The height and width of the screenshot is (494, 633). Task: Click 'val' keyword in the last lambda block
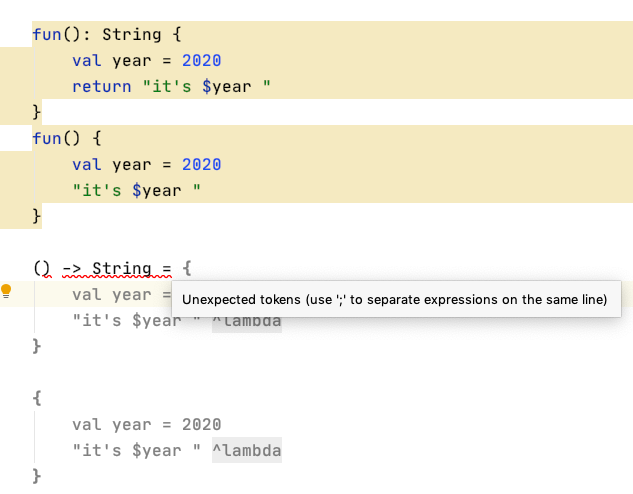(x=86, y=424)
